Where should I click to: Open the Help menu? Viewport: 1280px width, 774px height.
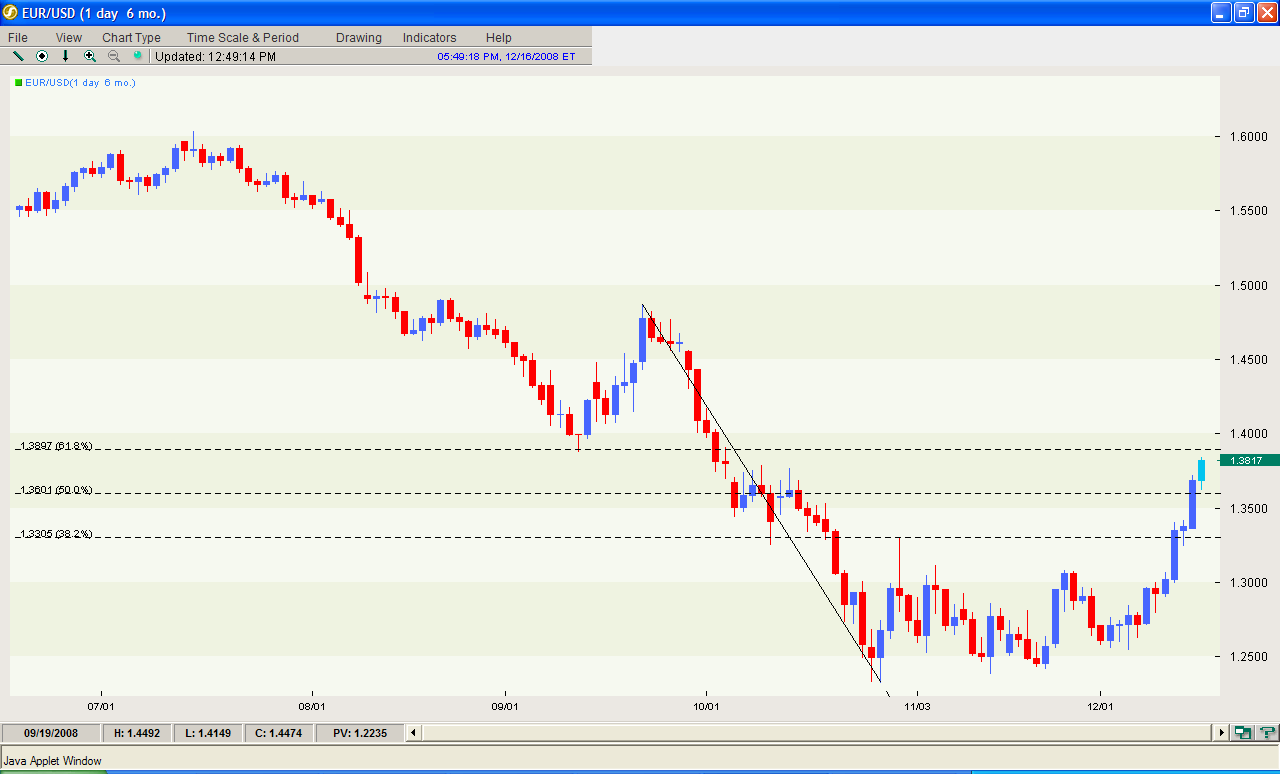499,37
